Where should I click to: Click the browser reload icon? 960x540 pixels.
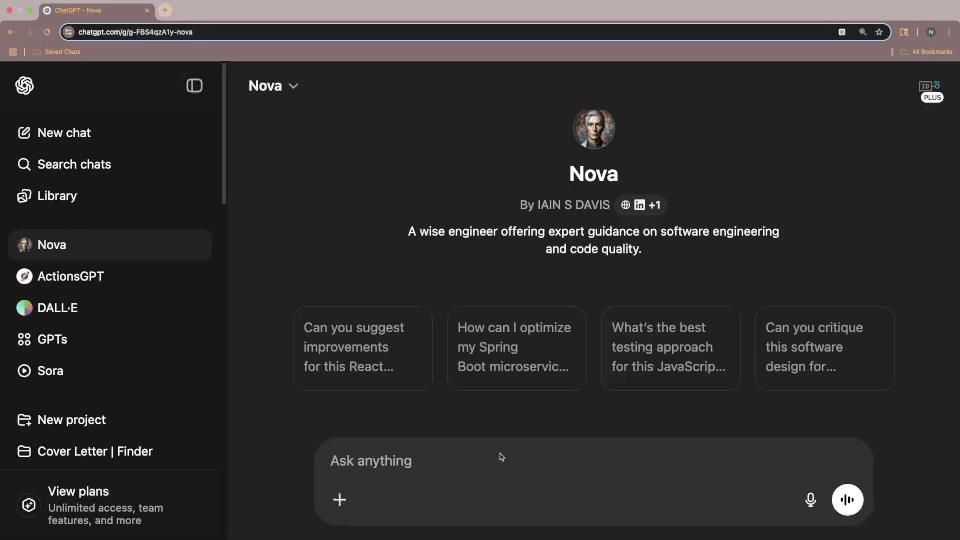coord(47,32)
